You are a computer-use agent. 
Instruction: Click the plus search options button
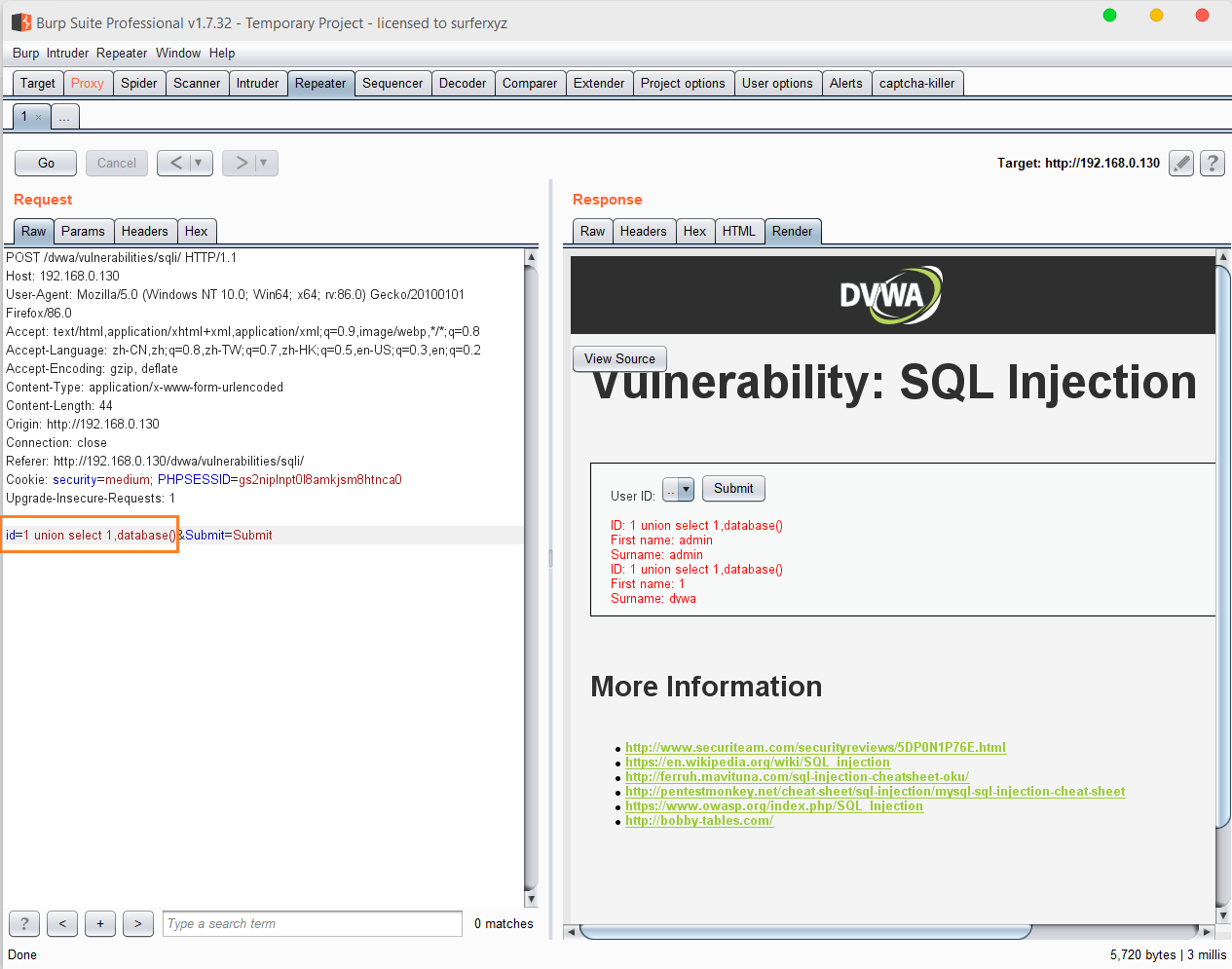[100, 923]
